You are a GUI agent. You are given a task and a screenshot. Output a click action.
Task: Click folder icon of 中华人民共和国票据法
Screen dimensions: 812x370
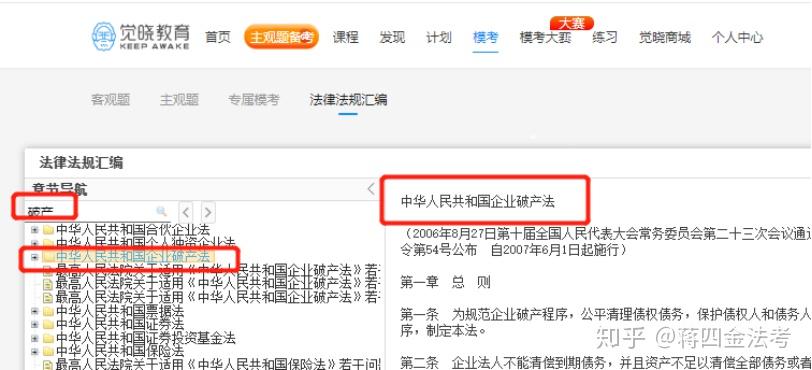tap(49, 311)
